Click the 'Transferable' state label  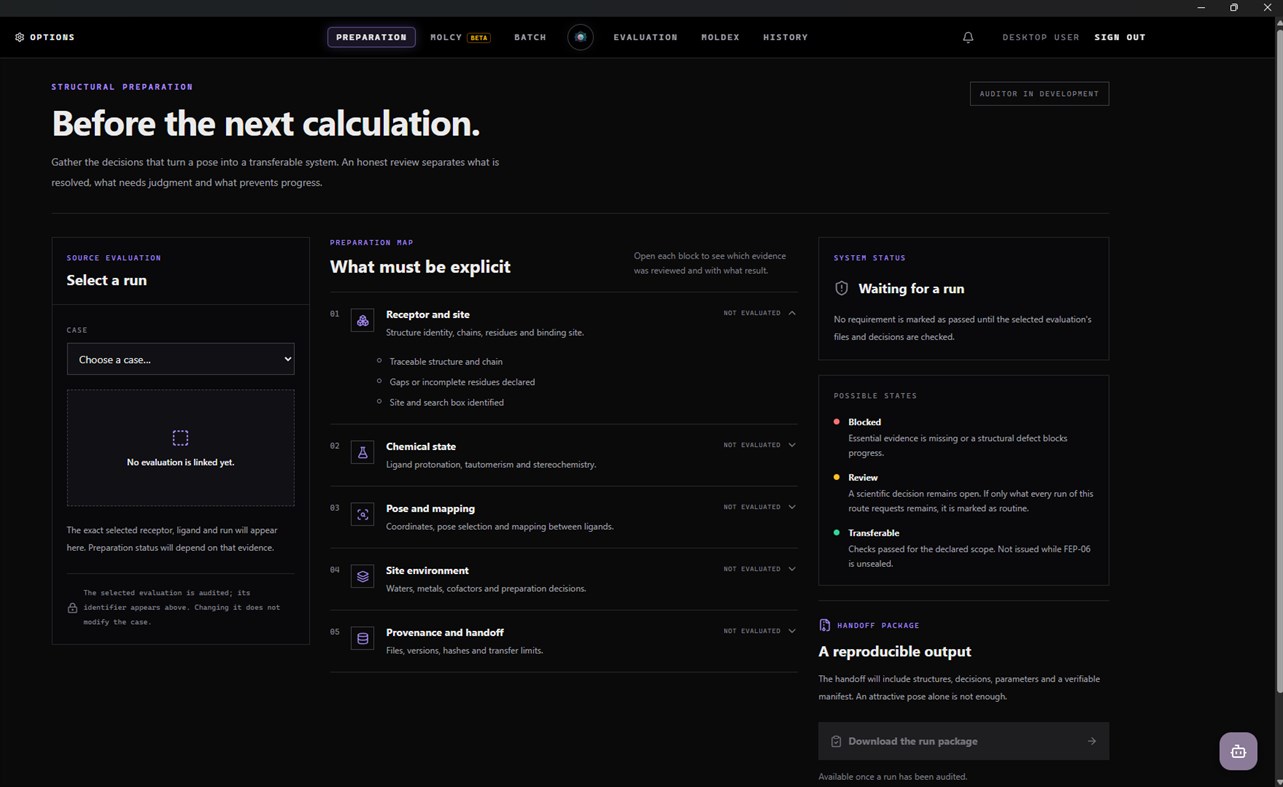[873, 533]
